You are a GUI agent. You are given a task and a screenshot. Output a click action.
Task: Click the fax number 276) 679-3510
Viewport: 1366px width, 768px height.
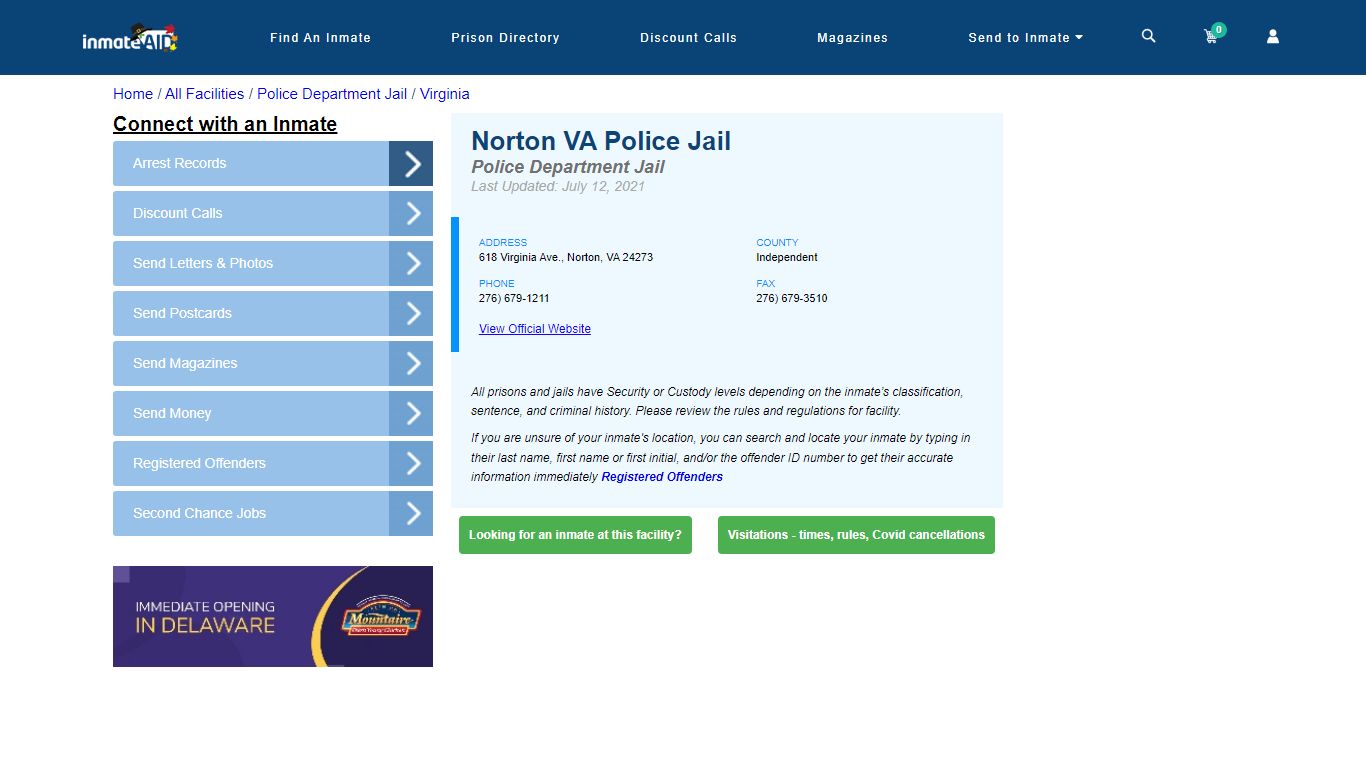click(x=792, y=298)
